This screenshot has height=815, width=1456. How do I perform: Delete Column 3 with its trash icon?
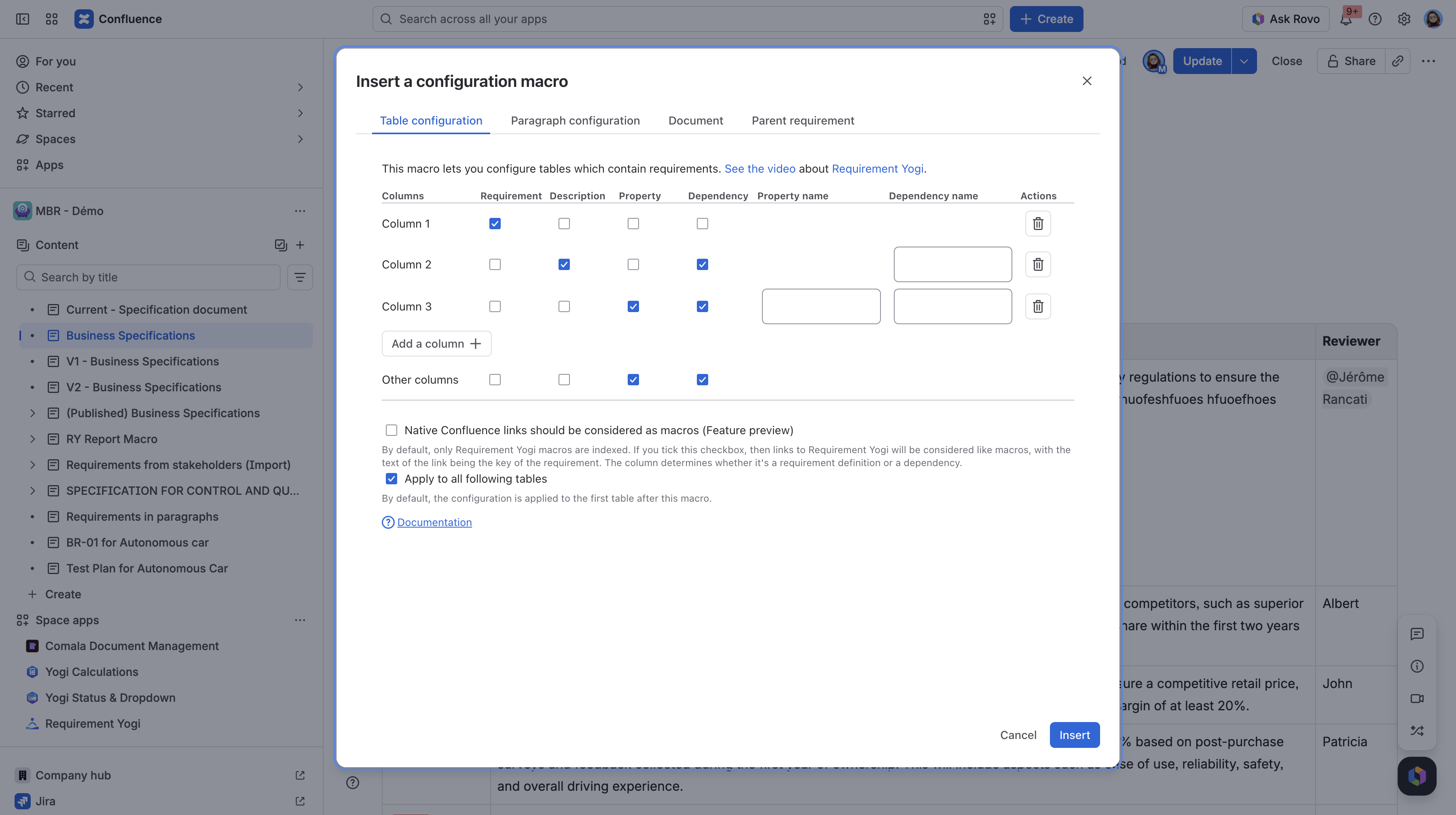click(1038, 307)
